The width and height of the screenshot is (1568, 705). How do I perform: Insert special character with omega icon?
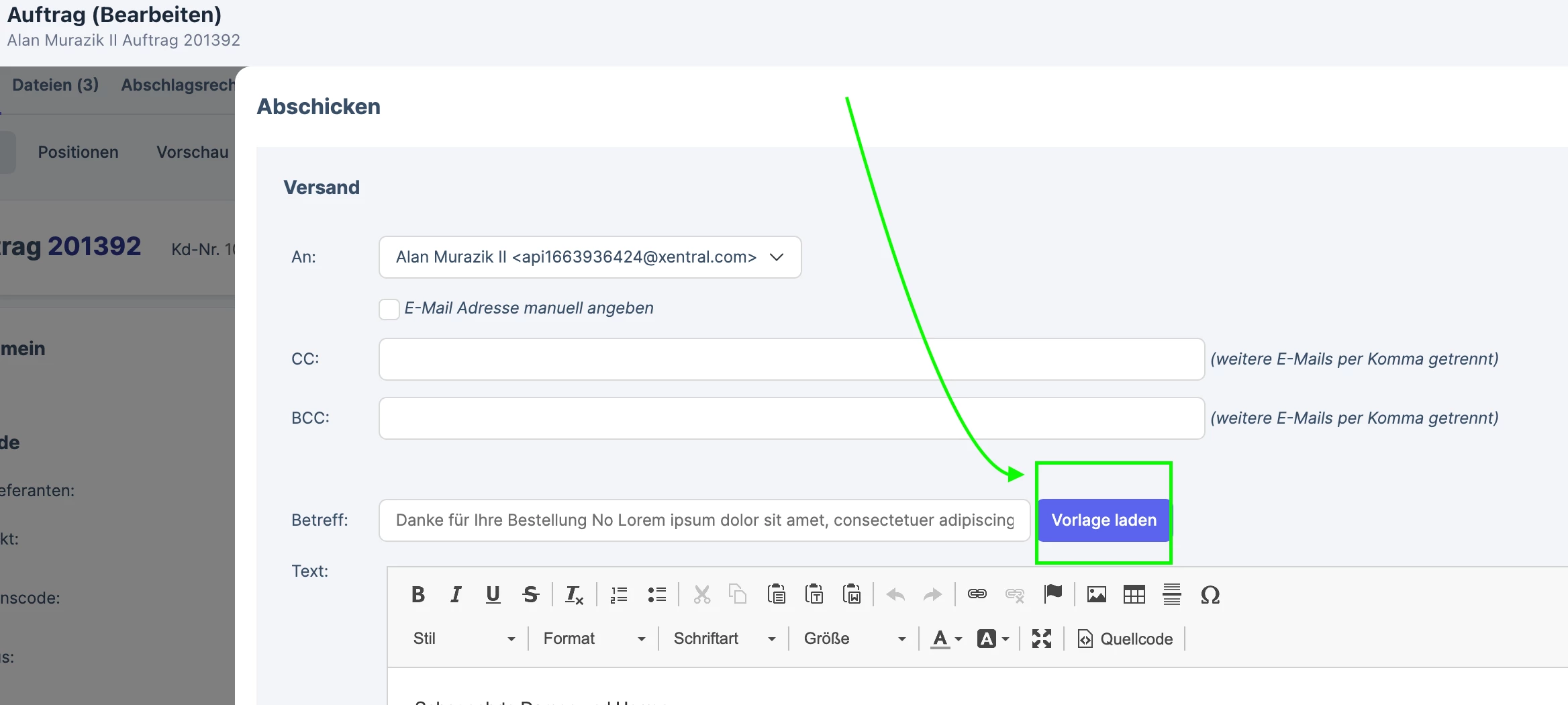click(1210, 595)
